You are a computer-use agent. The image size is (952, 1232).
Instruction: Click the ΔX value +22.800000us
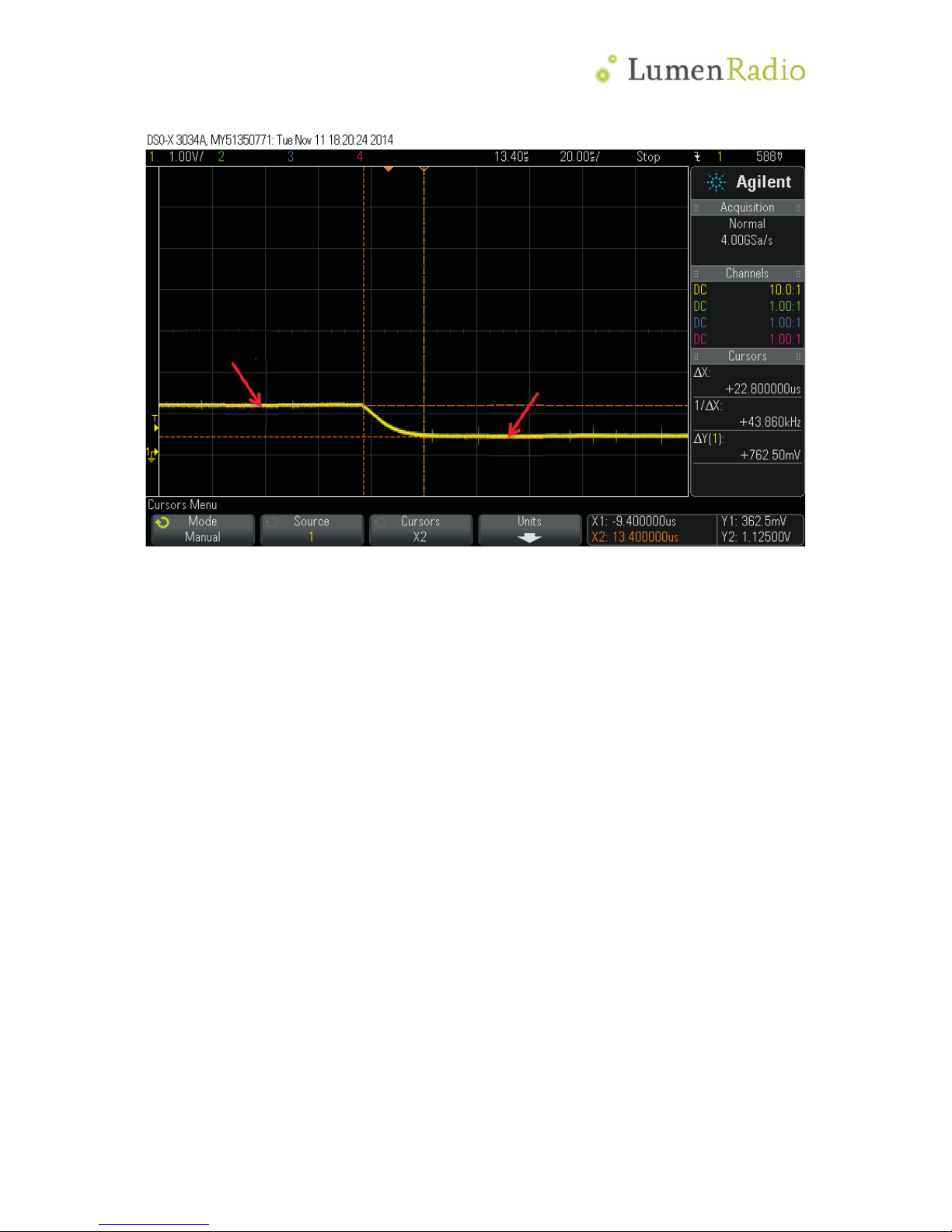coord(762,389)
